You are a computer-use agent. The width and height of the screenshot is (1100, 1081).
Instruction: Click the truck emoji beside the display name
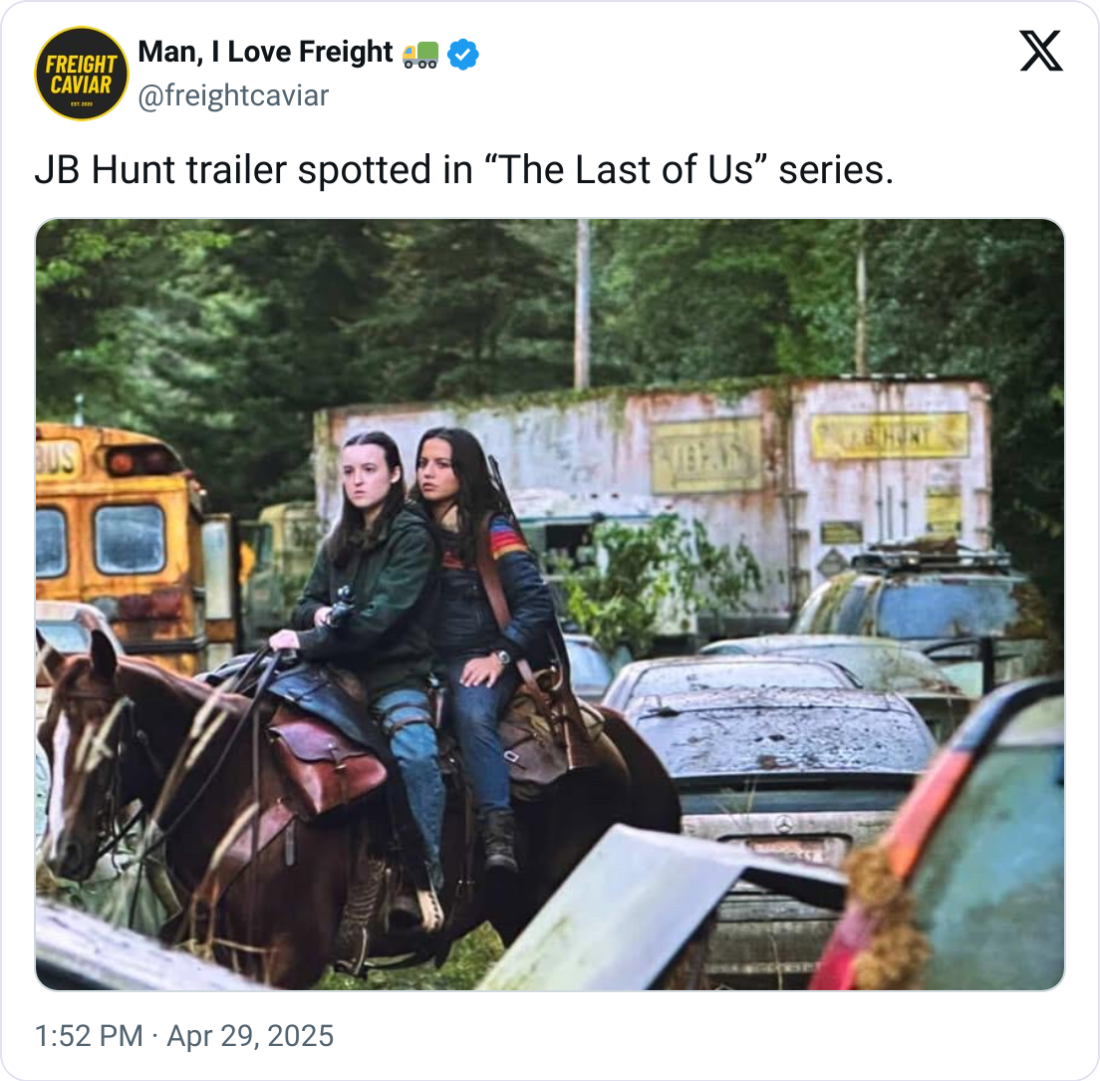coord(420,55)
